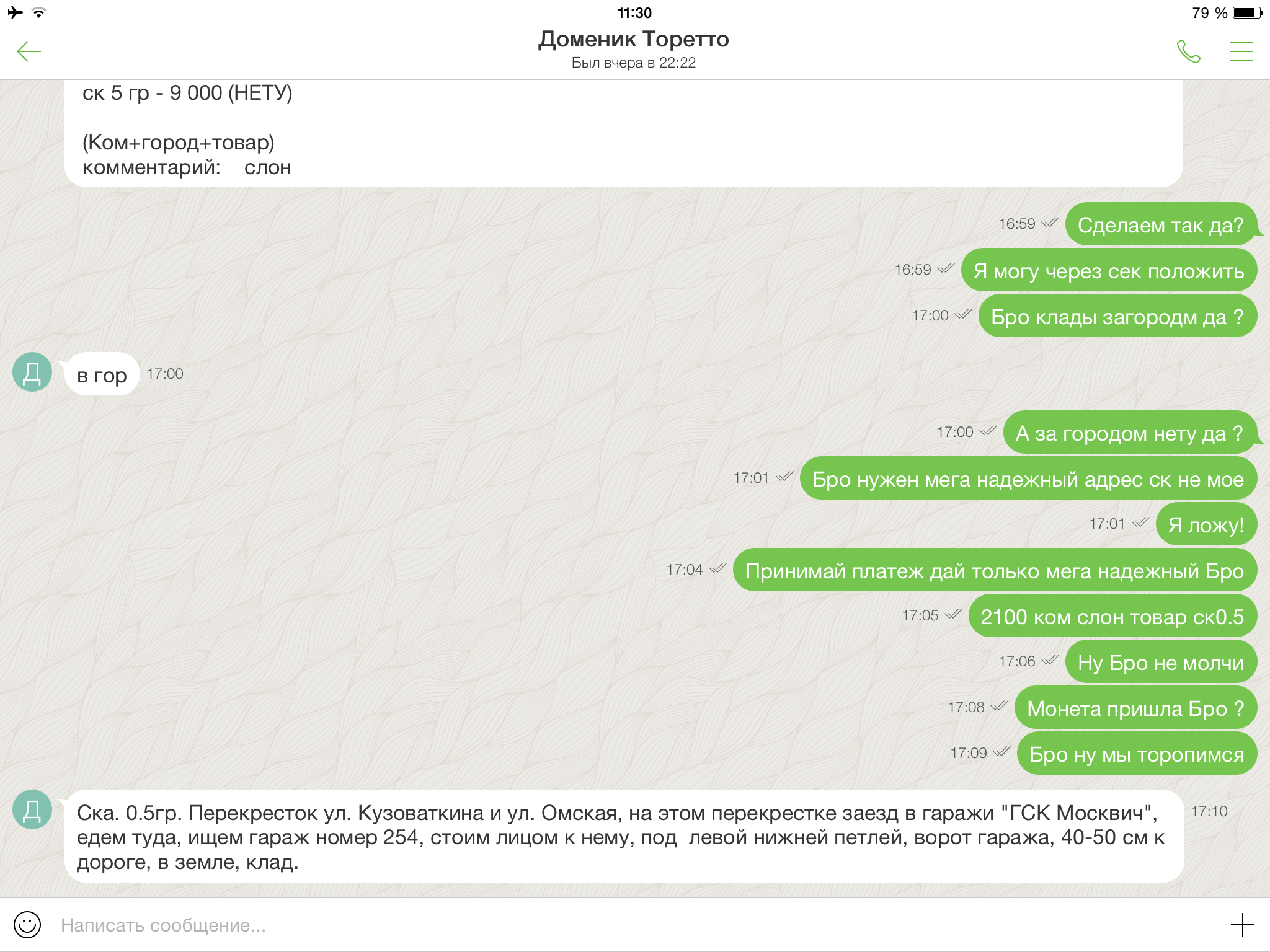Image resolution: width=1270 pixels, height=952 pixels.
Task: Select the 'Бро ну мы торопимся' bubble
Action: (x=1136, y=754)
